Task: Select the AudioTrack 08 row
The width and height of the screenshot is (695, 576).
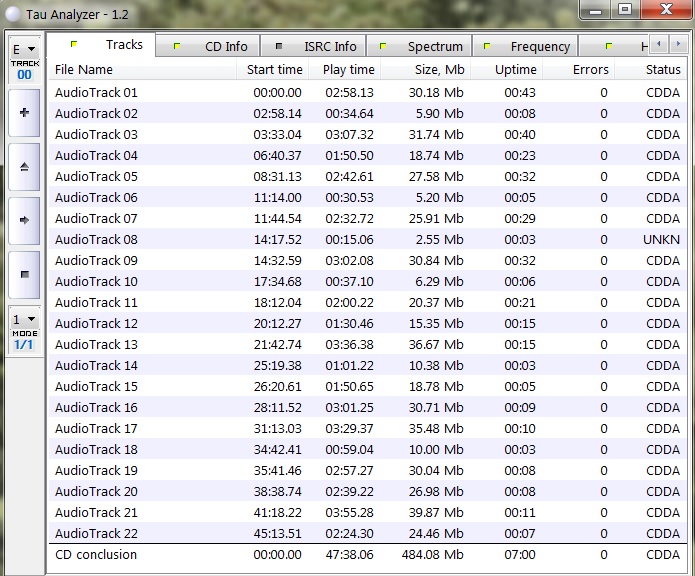Action: click(x=96, y=240)
